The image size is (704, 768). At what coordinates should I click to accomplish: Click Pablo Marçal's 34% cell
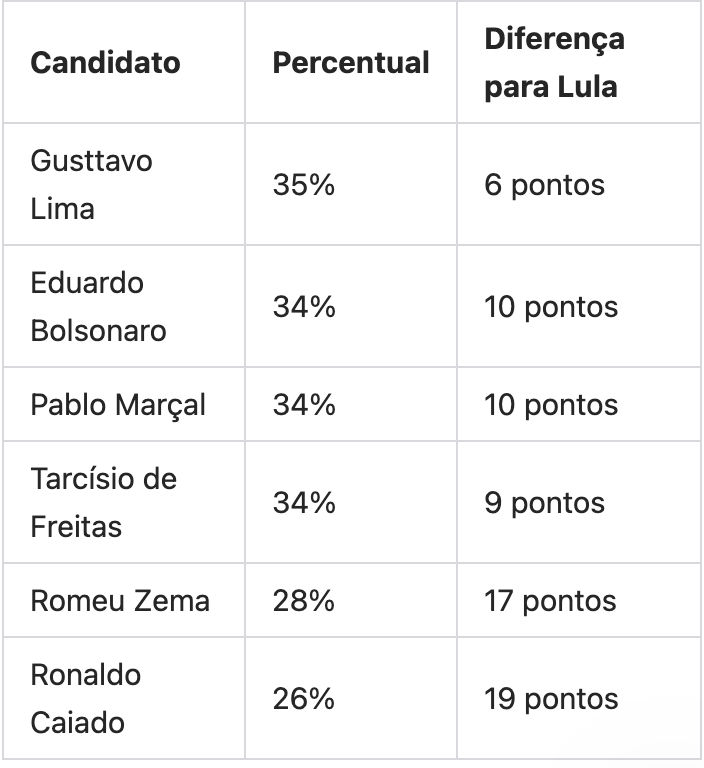tap(304, 405)
